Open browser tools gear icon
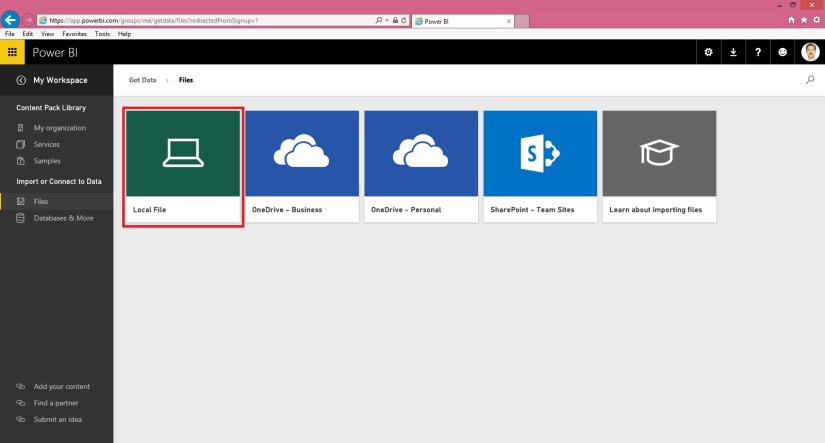Image resolution: width=825 pixels, height=443 pixels. coord(817,20)
